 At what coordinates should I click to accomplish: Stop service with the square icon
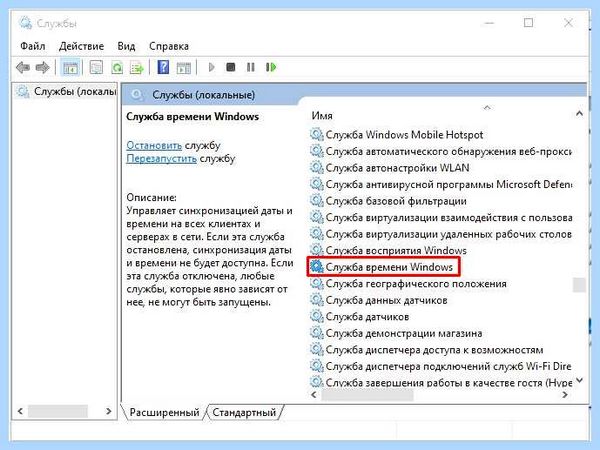pos(231,67)
